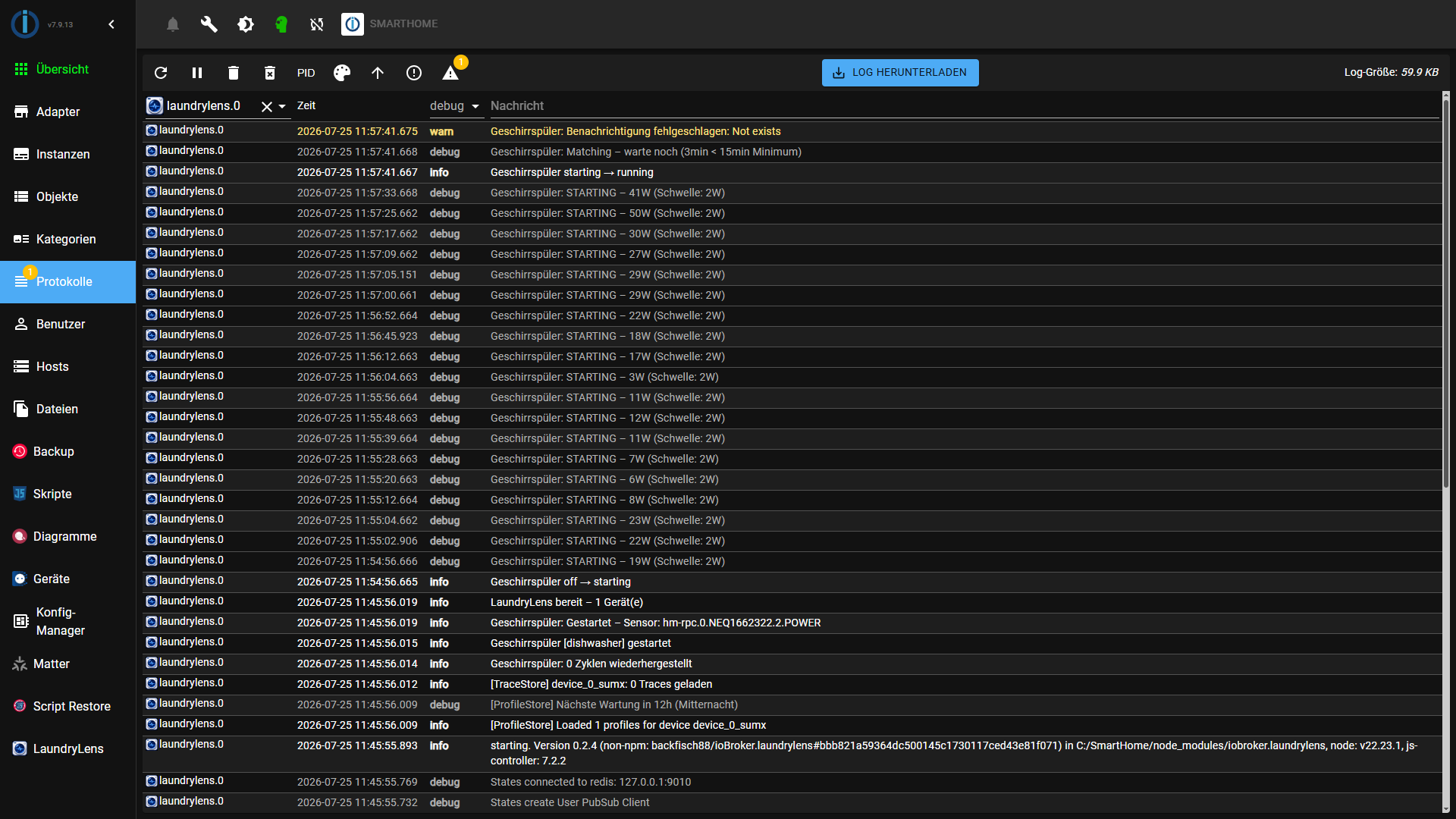Viewport: 1456px width, 819px height.
Task: Collapse the sidebar with chevron arrow
Action: click(x=111, y=24)
